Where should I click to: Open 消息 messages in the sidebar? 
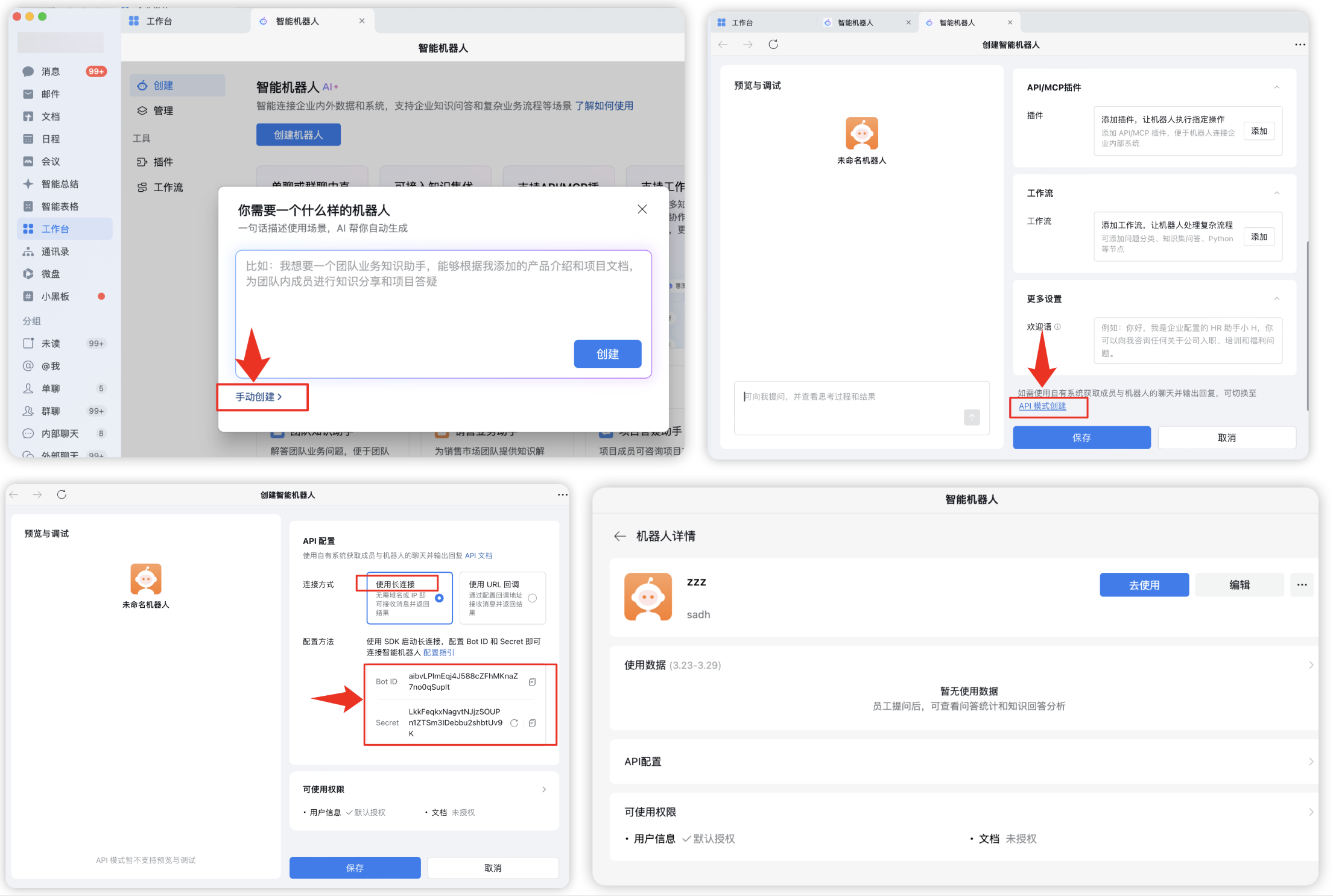[x=51, y=71]
